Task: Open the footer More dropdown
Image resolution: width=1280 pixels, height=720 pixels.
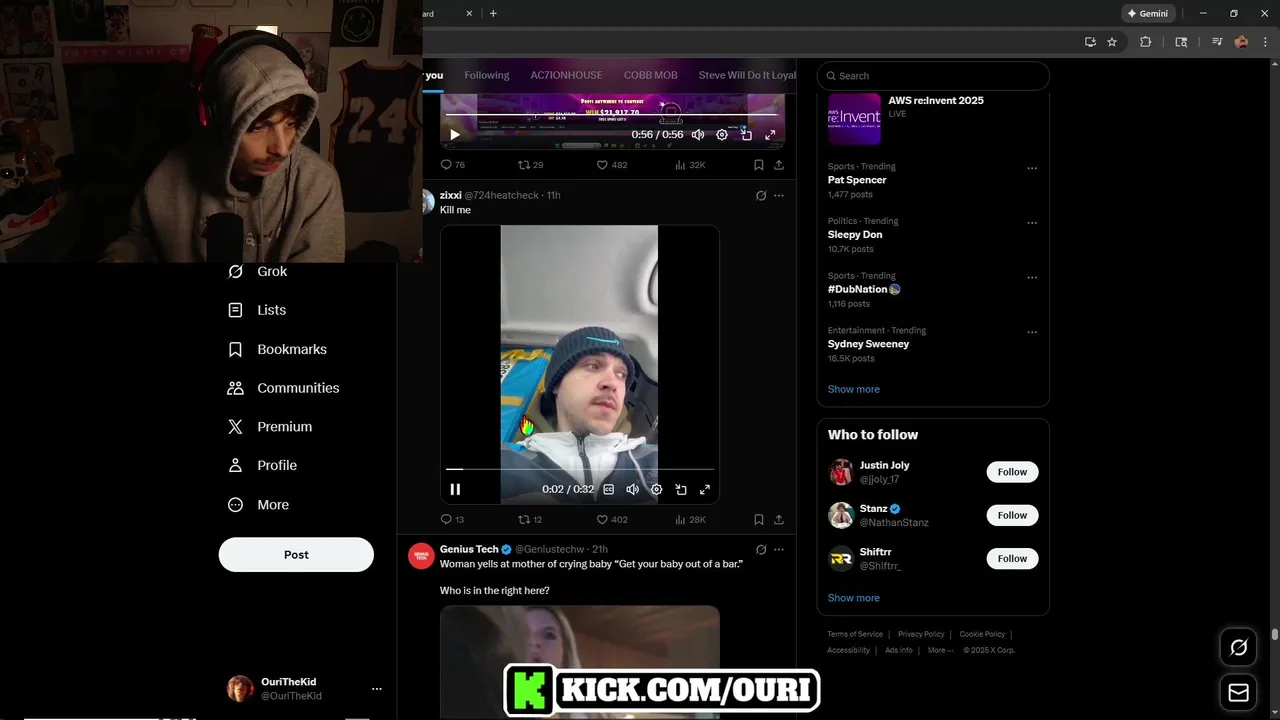Action: [940, 650]
